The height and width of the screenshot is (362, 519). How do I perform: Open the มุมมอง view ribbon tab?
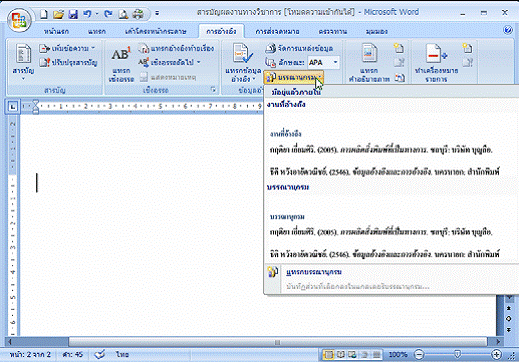(376, 32)
